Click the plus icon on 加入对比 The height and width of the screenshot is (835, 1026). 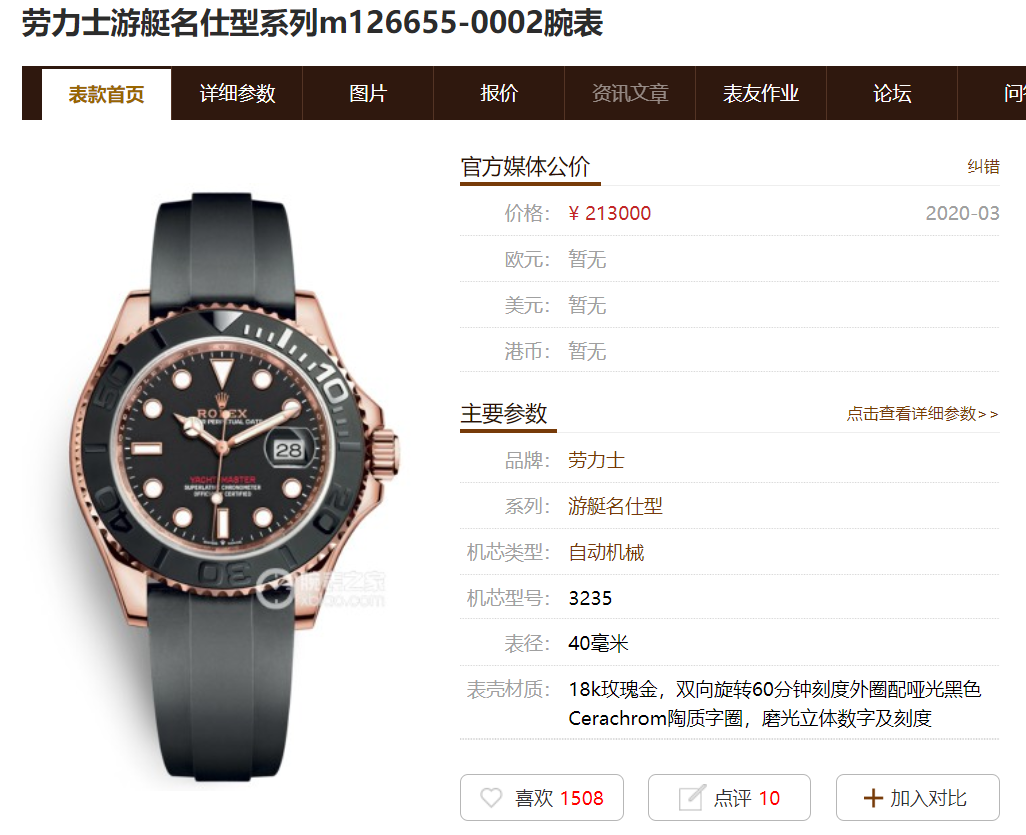click(x=873, y=798)
